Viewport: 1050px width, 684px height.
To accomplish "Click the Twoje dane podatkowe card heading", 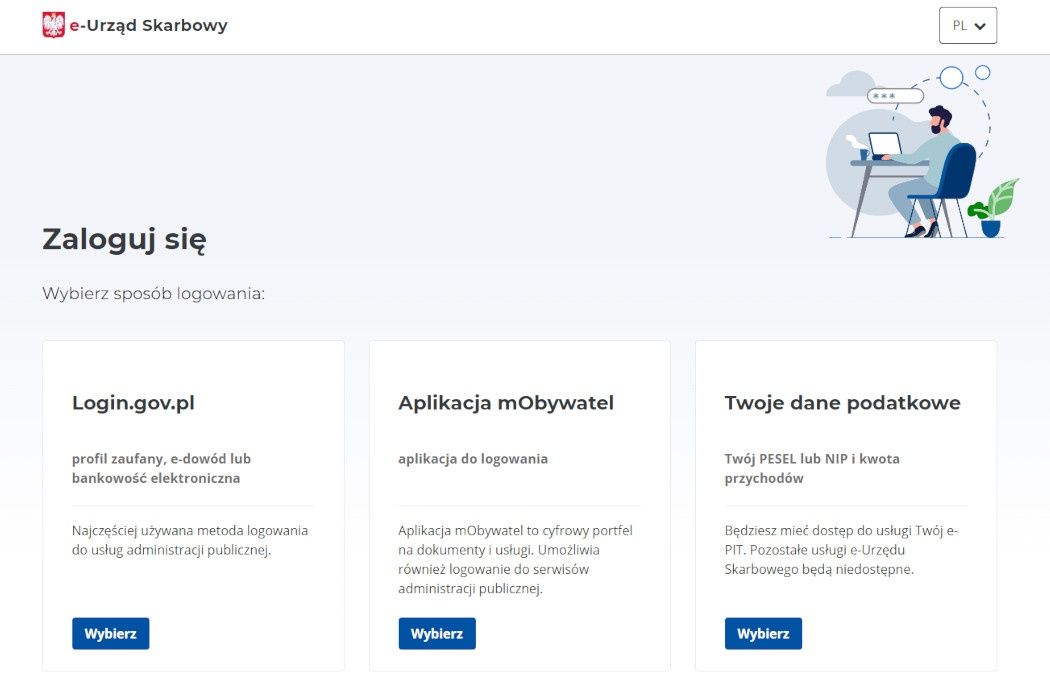I will 842,403.
